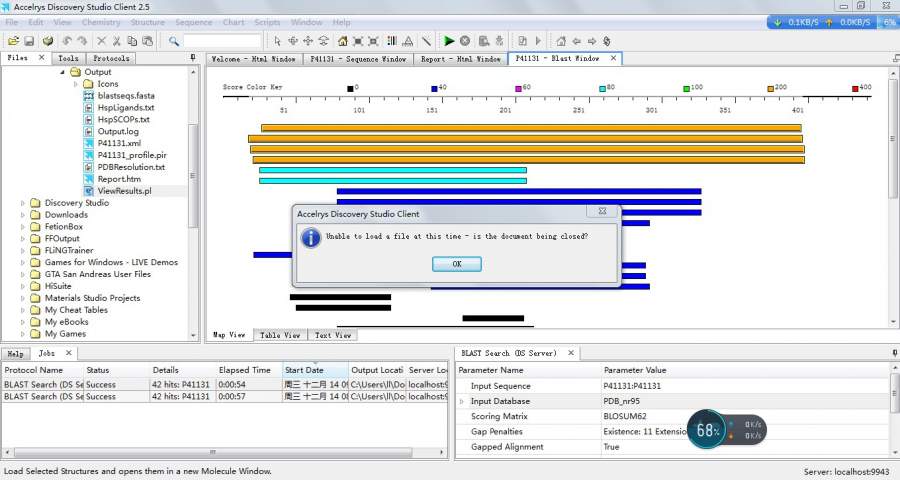900x480 pixels.
Task: Click the Save toolbar icon
Action: click(x=29, y=41)
